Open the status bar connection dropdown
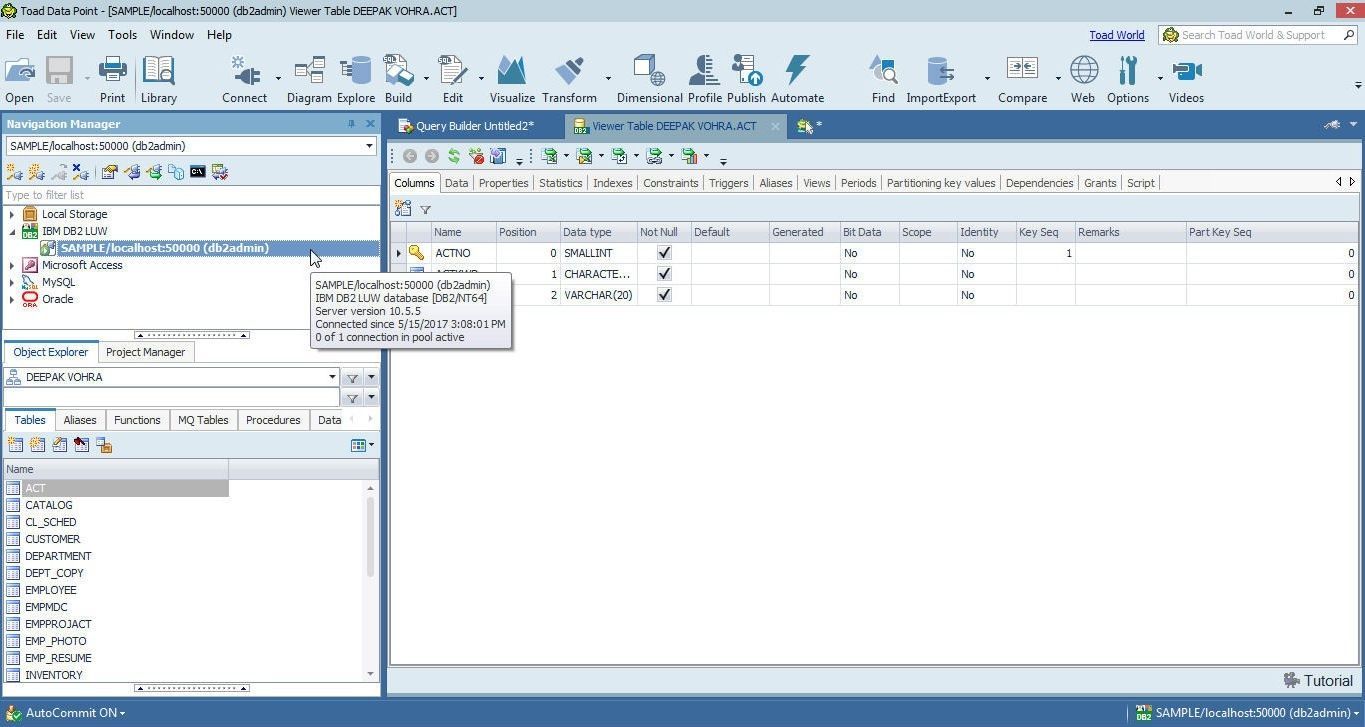 point(1357,713)
